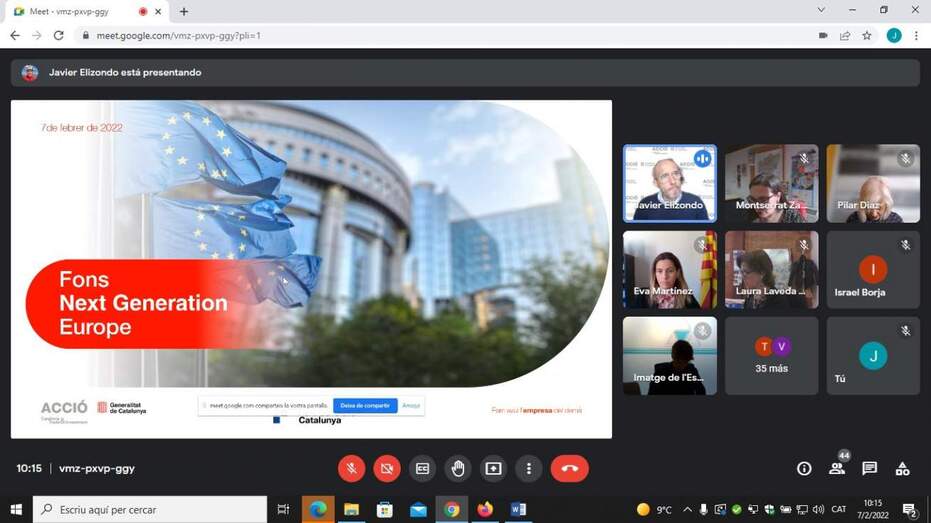Viewport: 931px width, 523px height.
Task: Expand hidden system tray icons
Action: pyautogui.click(x=687, y=510)
